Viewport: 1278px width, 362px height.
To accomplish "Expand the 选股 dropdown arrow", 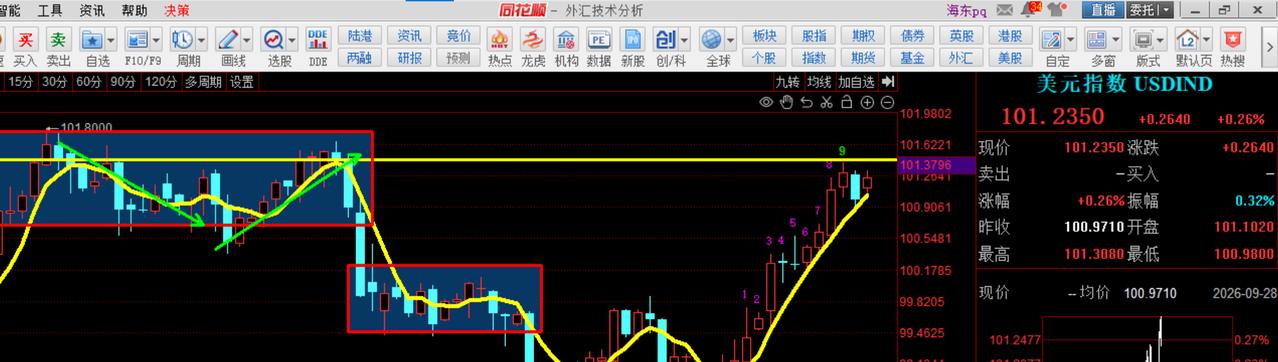I will (x=292, y=40).
